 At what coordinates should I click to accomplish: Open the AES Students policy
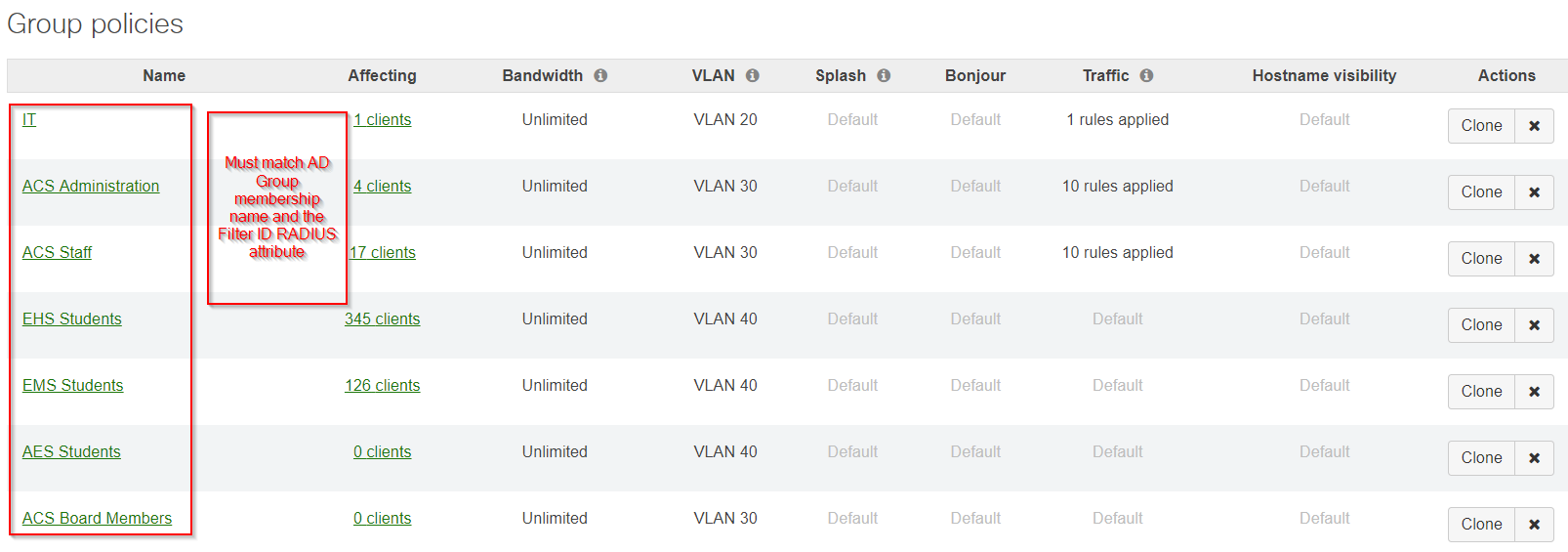(71, 452)
